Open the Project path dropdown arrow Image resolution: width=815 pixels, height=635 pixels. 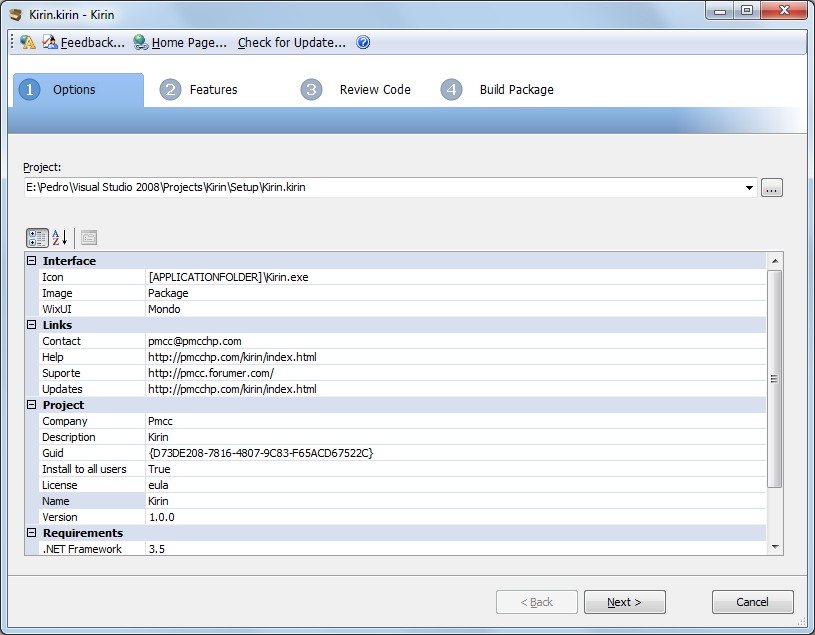pyautogui.click(x=749, y=188)
